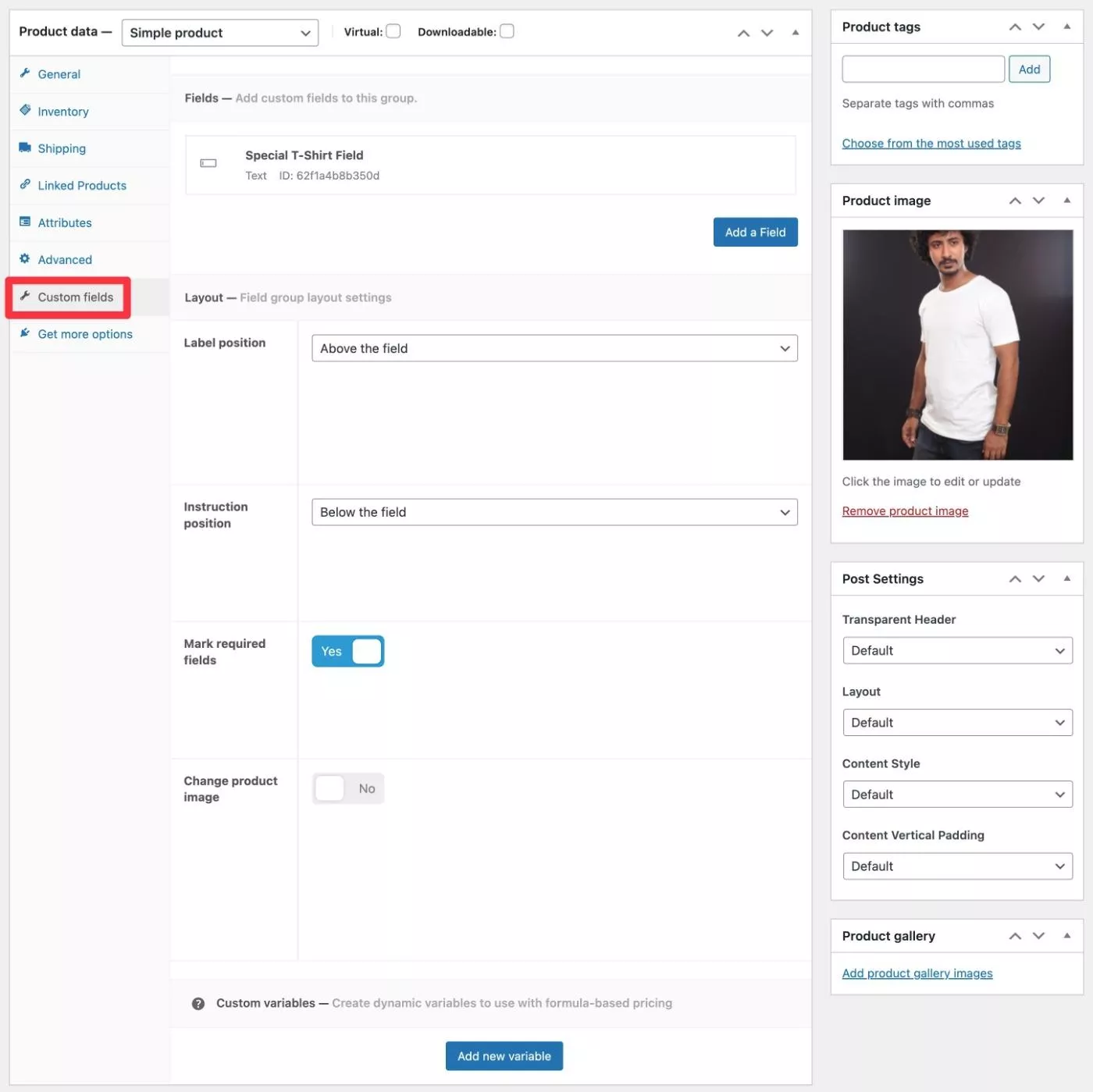Toggle Change product image switch on
Viewport: 1093px width, 1092px height.
pyautogui.click(x=347, y=788)
